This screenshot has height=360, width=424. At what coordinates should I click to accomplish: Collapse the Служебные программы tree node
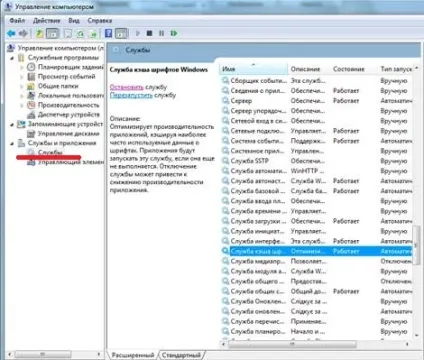click(x=12, y=58)
